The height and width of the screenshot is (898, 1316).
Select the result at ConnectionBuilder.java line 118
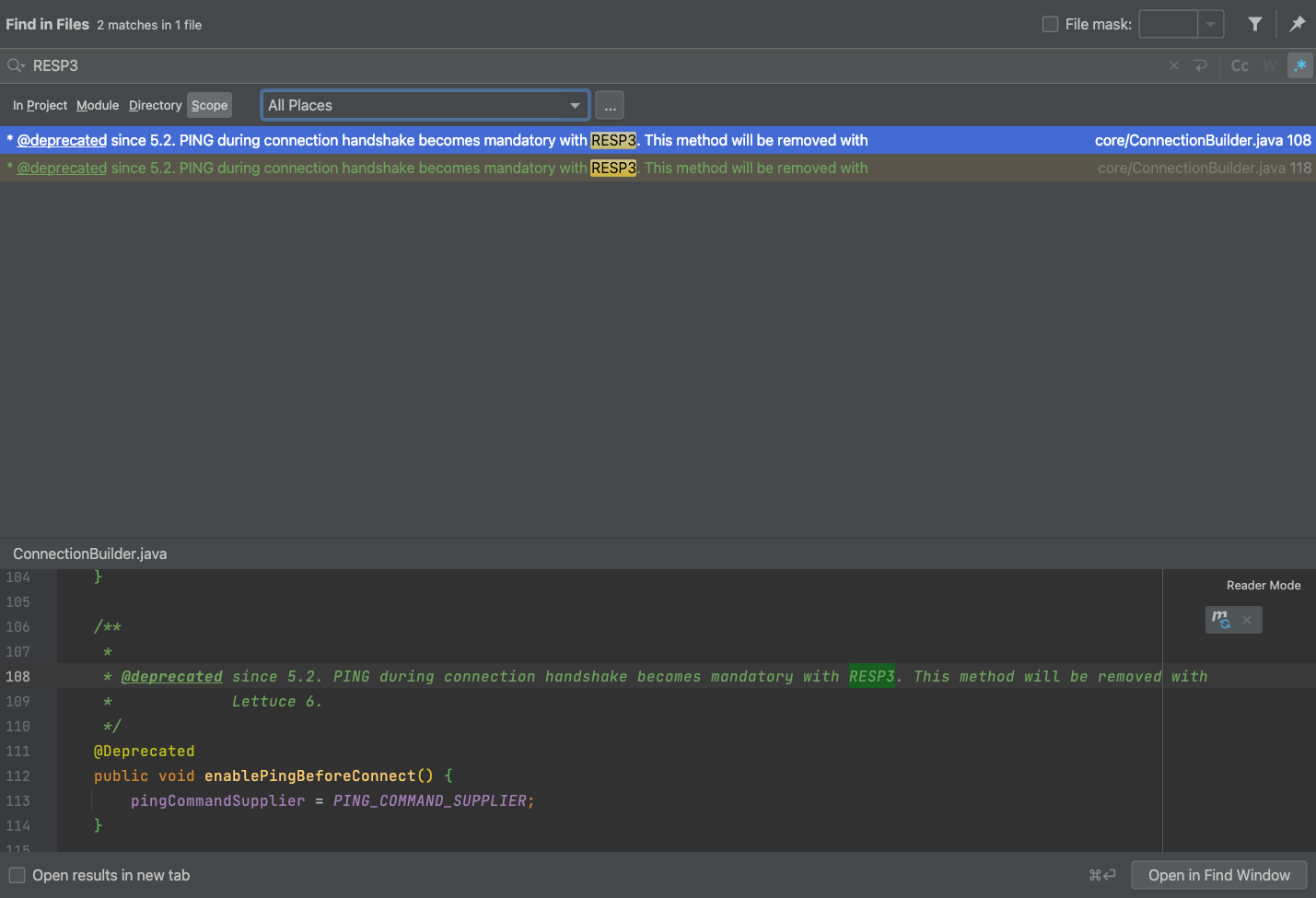[658, 168]
